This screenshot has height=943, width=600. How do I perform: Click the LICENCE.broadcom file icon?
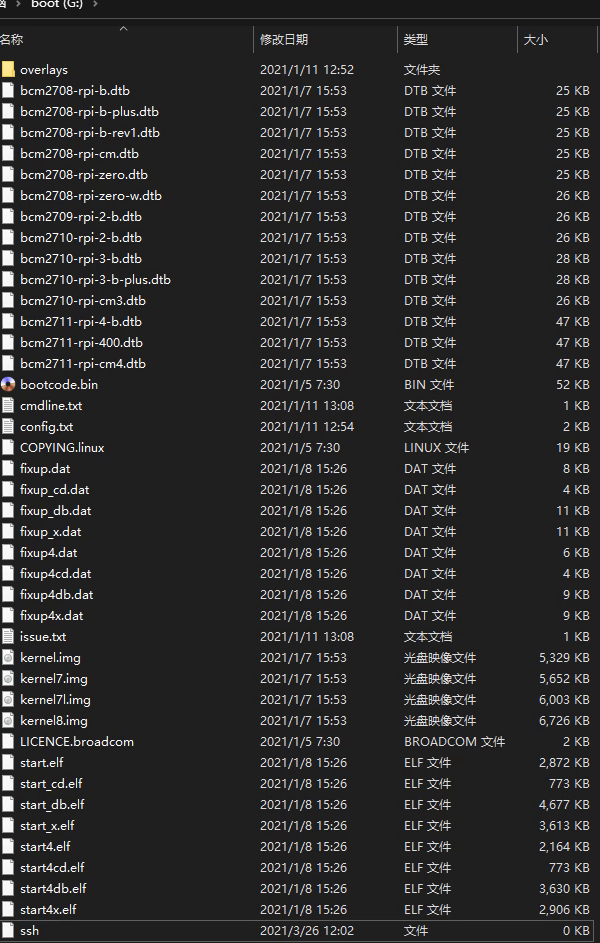(8, 742)
